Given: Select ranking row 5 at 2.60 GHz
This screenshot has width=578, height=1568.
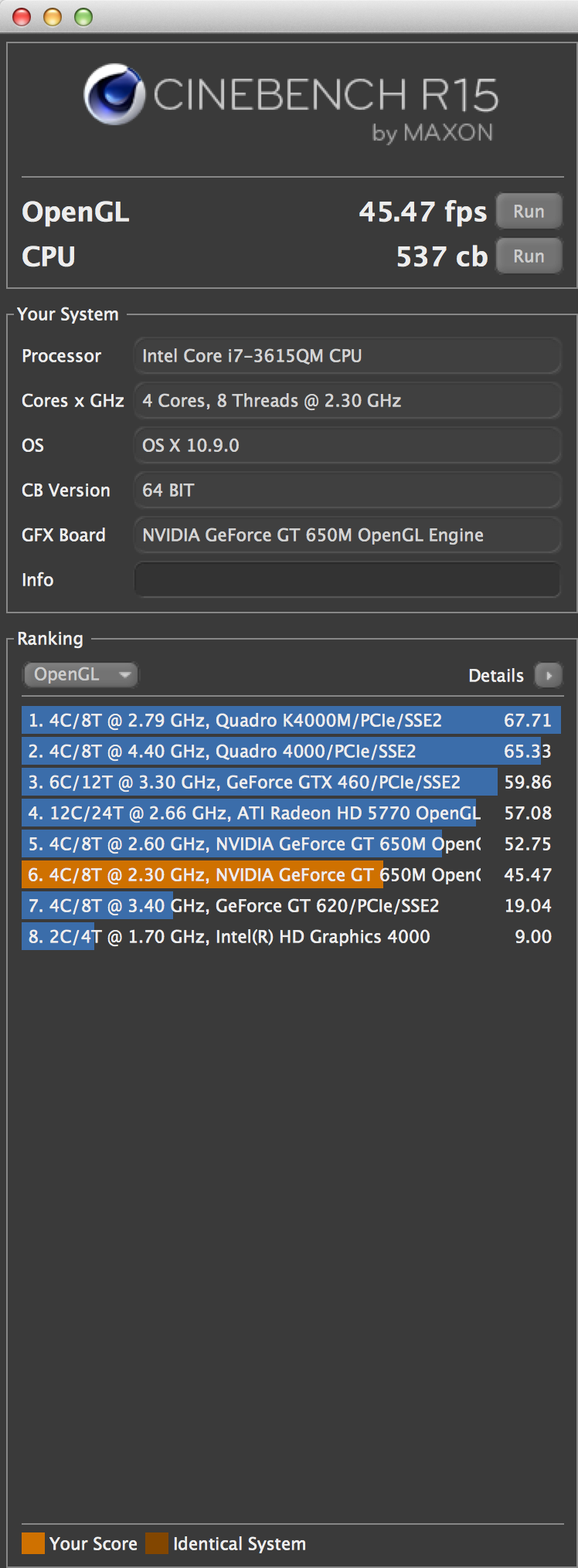Looking at the screenshot, I should 291,843.
